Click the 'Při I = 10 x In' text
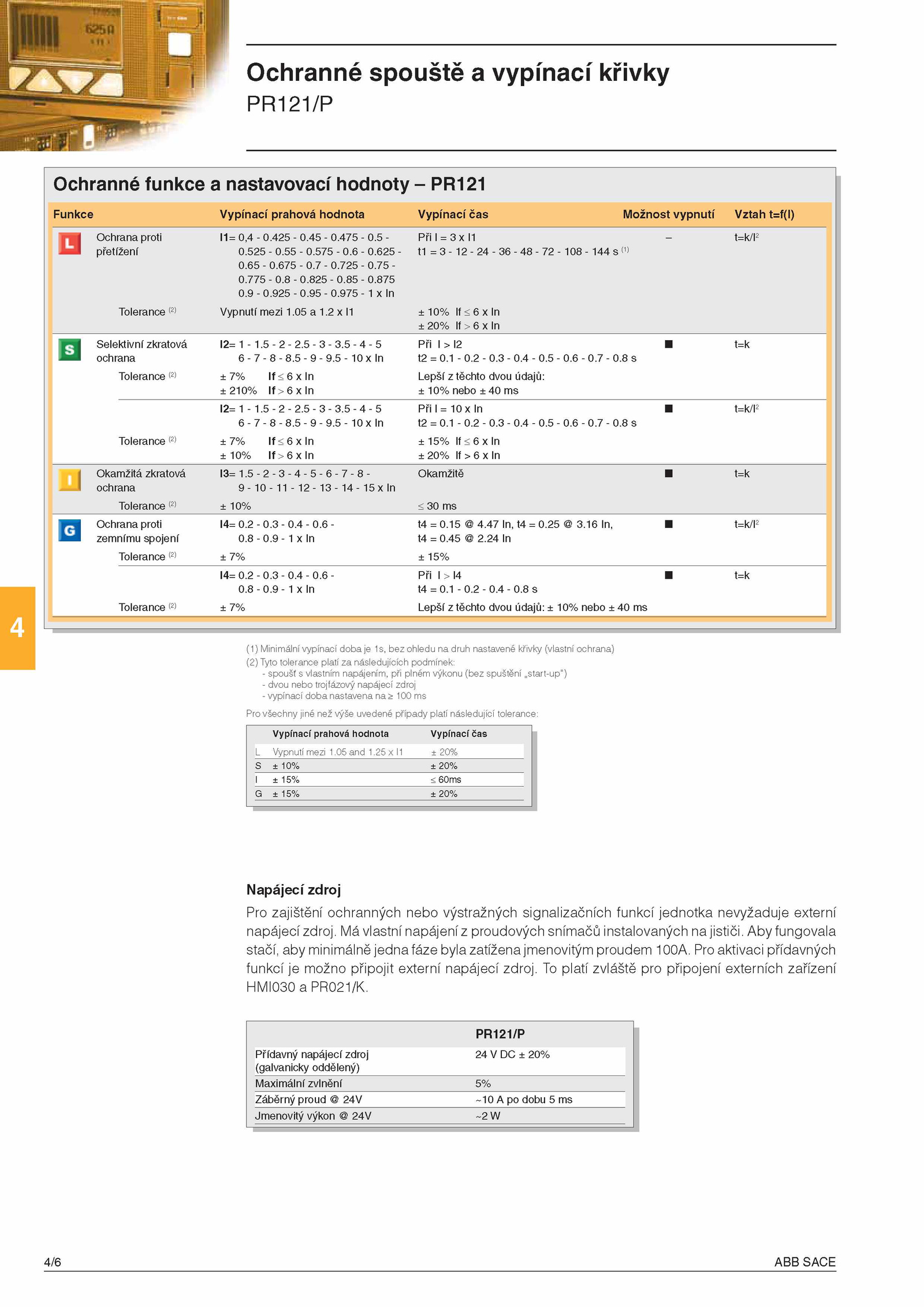Viewport: 924px width, 1307px height. coord(450,409)
